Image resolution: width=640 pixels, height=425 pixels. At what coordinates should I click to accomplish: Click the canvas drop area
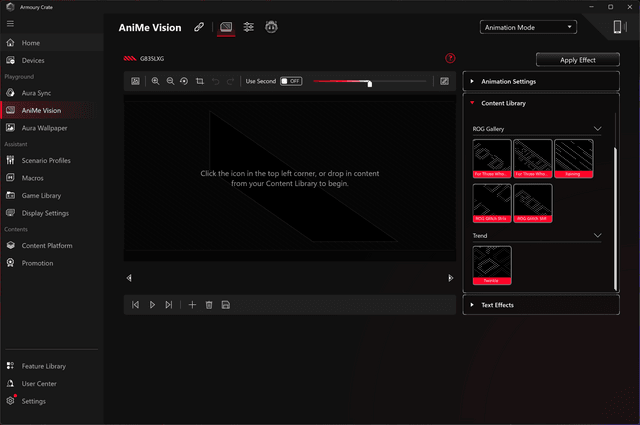(290, 178)
